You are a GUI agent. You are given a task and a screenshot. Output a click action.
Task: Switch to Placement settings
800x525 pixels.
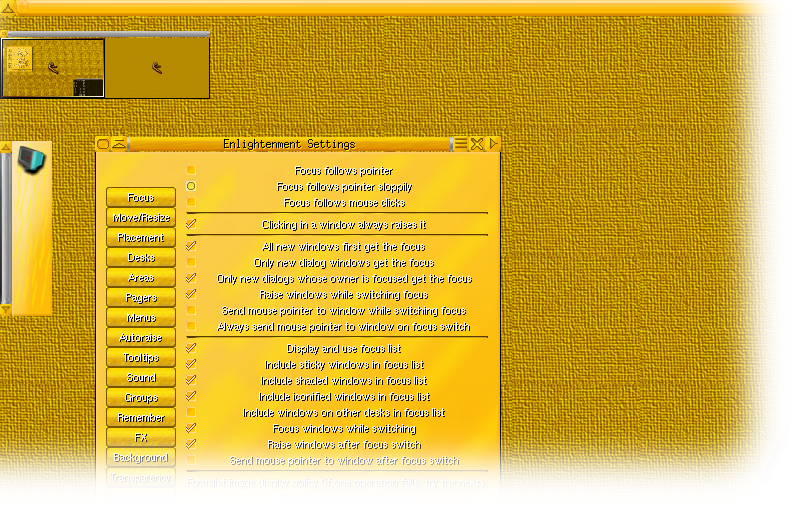coord(141,237)
